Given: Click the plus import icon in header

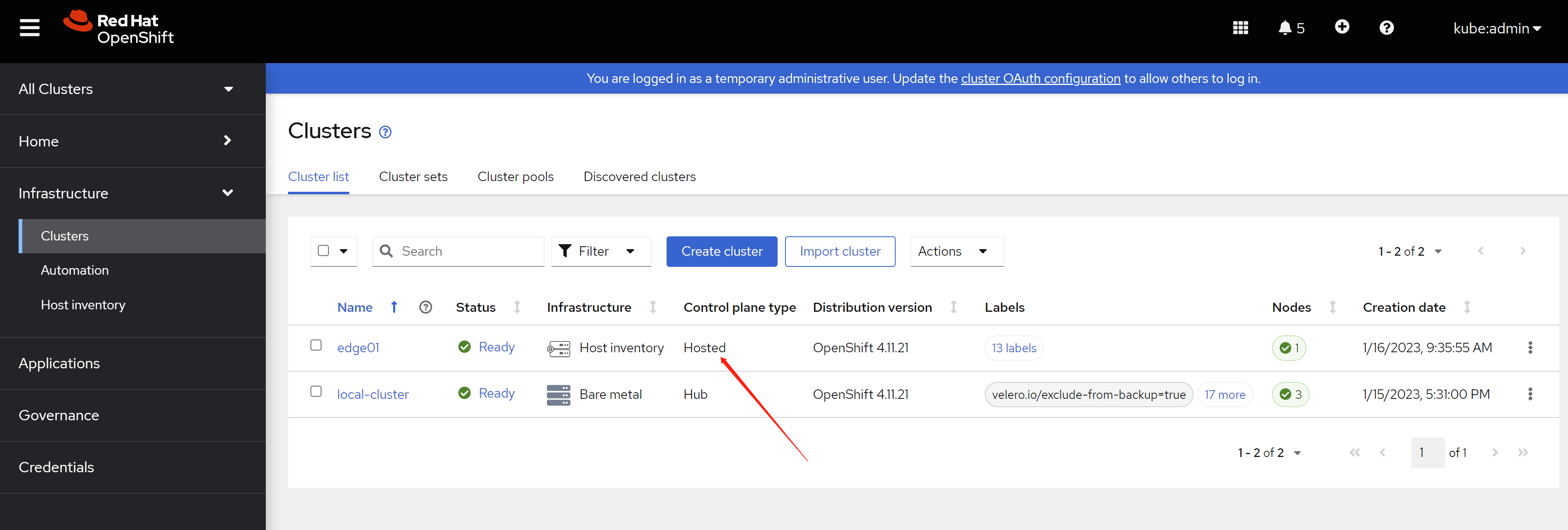Looking at the screenshot, I should (x=1341, y=27).
